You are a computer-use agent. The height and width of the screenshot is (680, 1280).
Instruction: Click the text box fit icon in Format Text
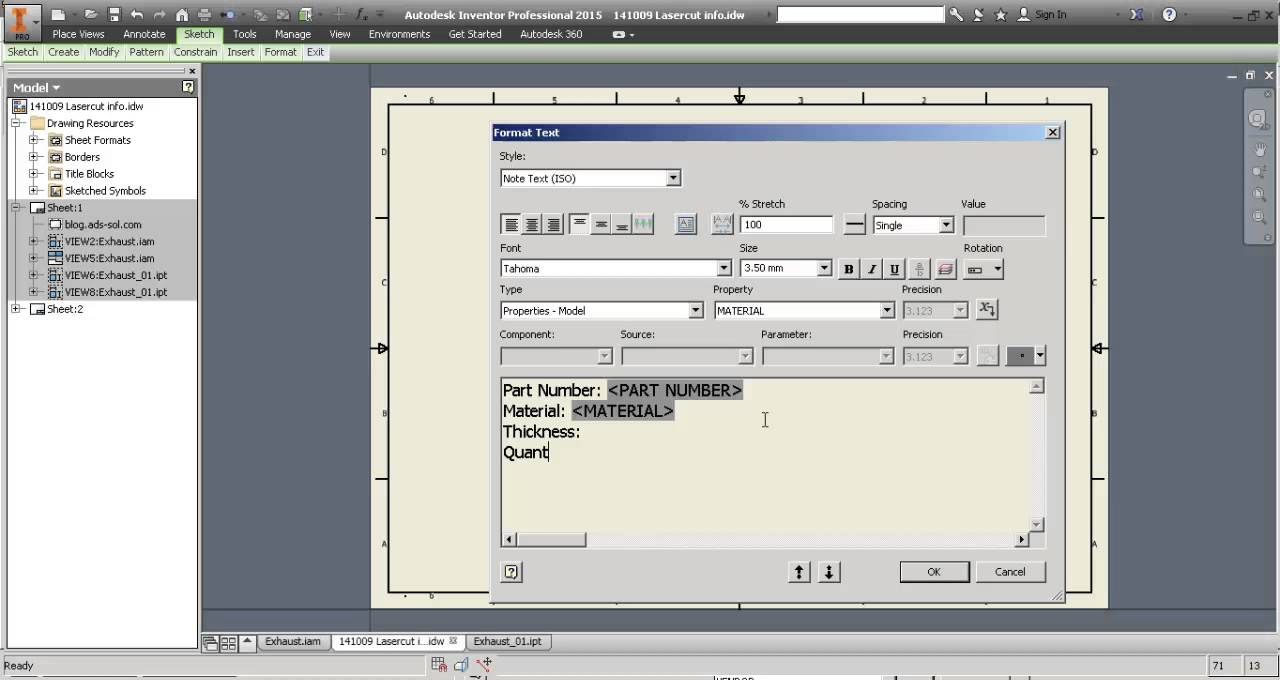686,225
